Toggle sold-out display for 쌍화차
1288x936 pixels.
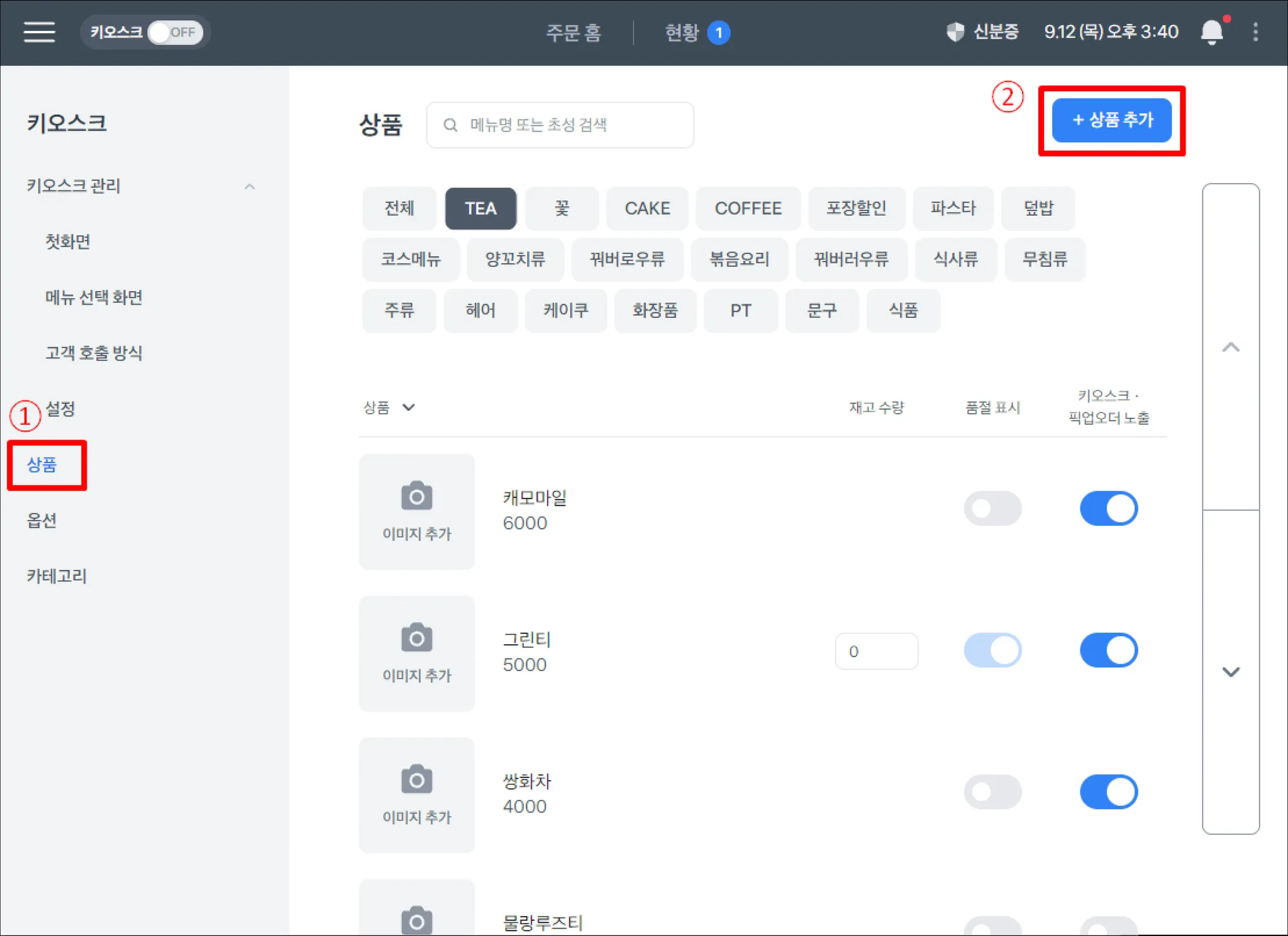point(992,792)
